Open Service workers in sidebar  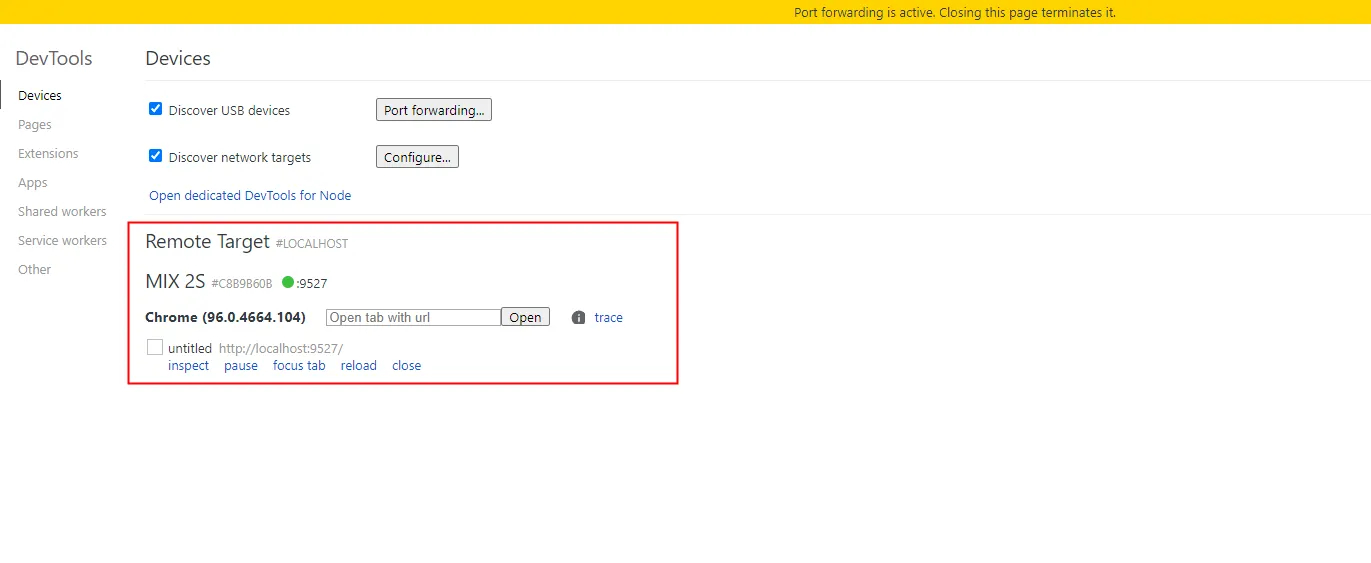(x=62, y=241)
